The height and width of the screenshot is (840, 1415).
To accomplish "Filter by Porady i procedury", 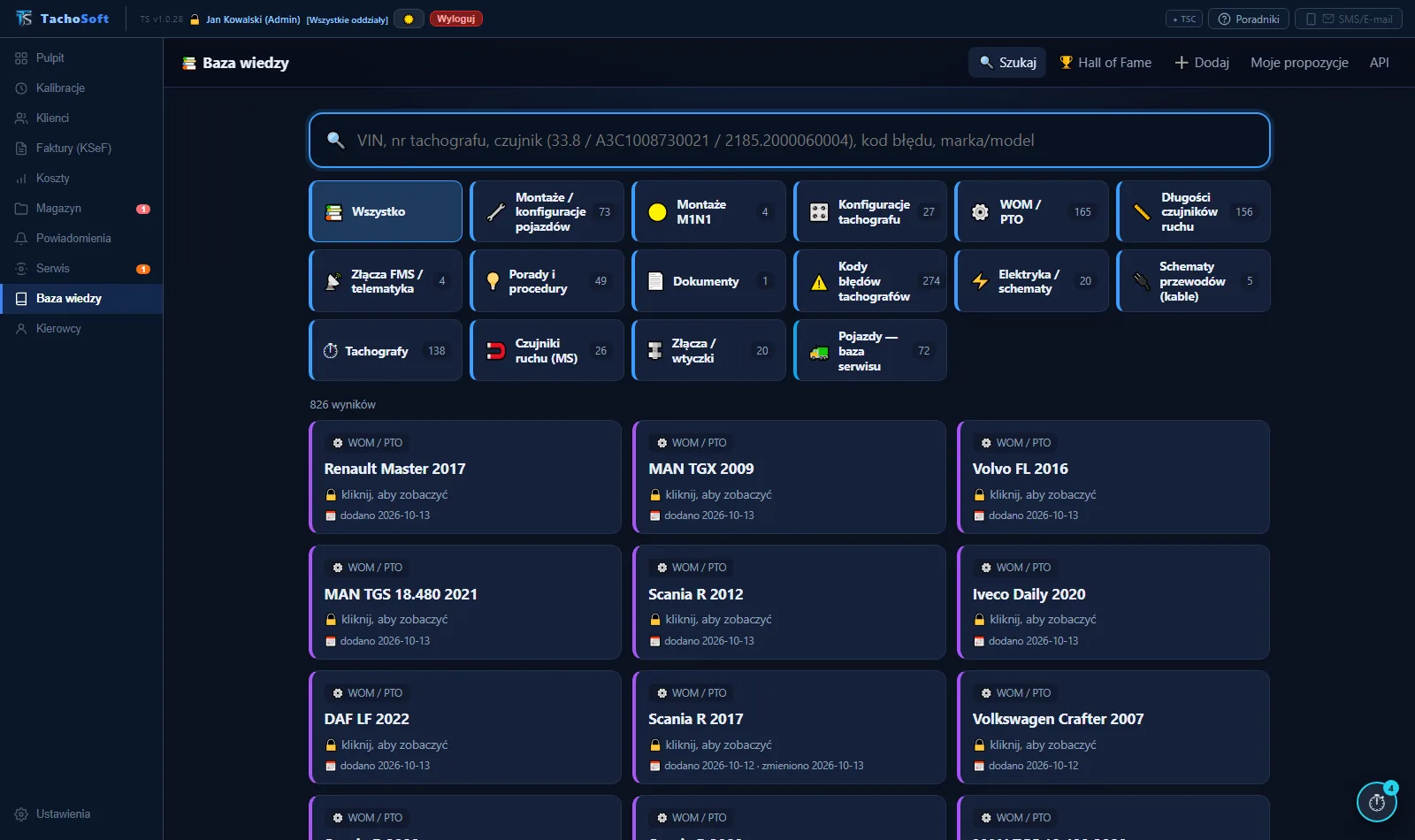I will pyautogui.click(x=547, y=281).
